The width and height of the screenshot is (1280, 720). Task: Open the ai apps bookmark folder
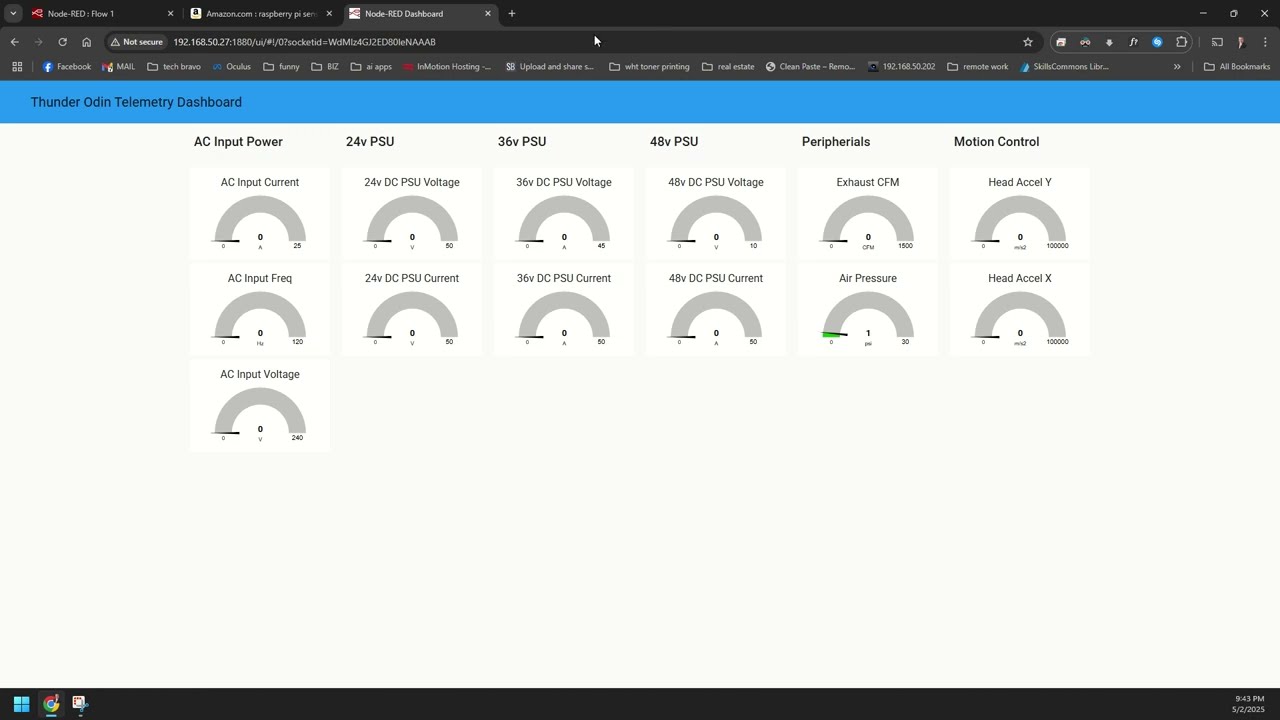coord(370,67)
